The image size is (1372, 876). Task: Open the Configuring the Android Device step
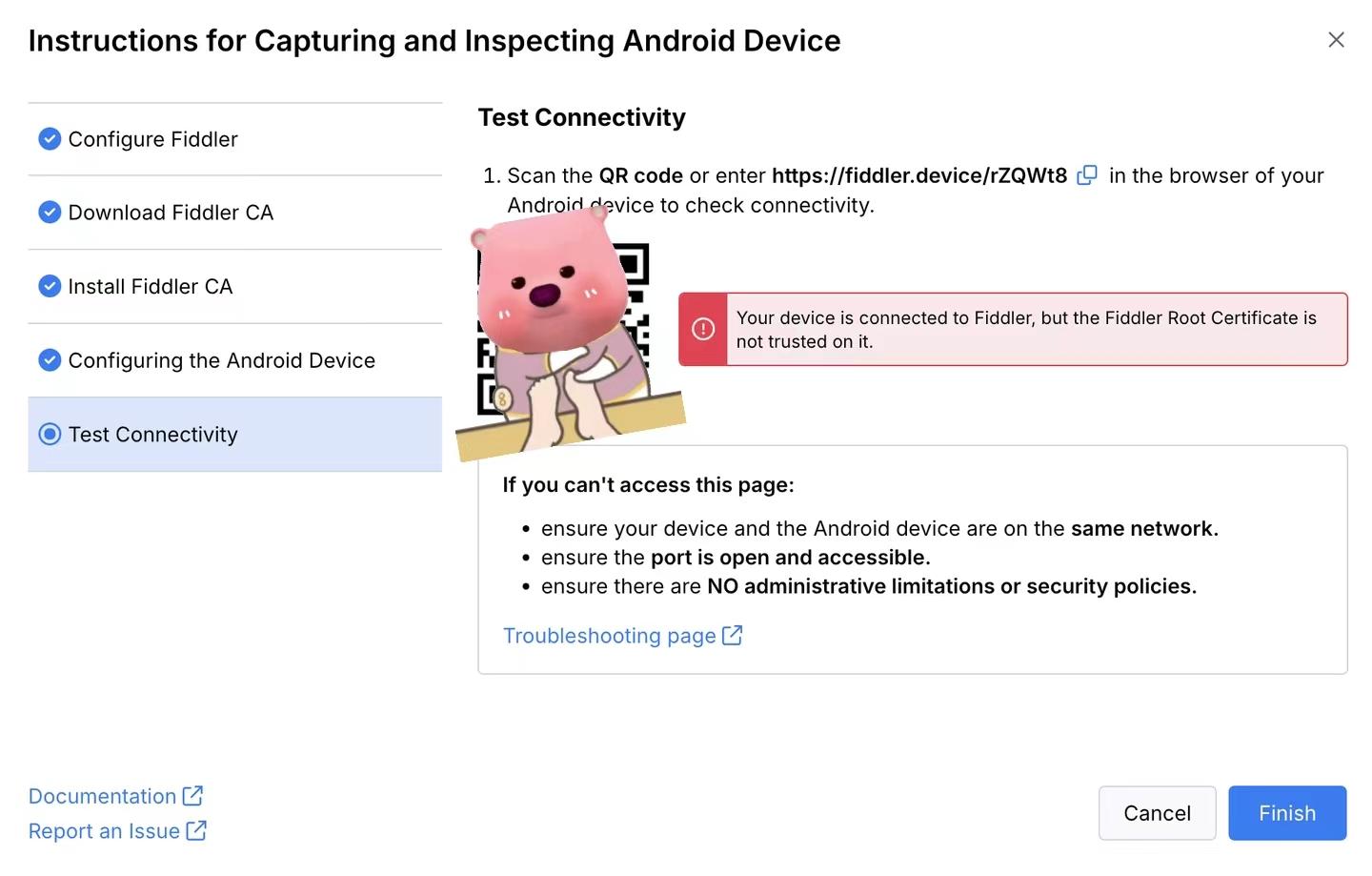click(221, 360)
